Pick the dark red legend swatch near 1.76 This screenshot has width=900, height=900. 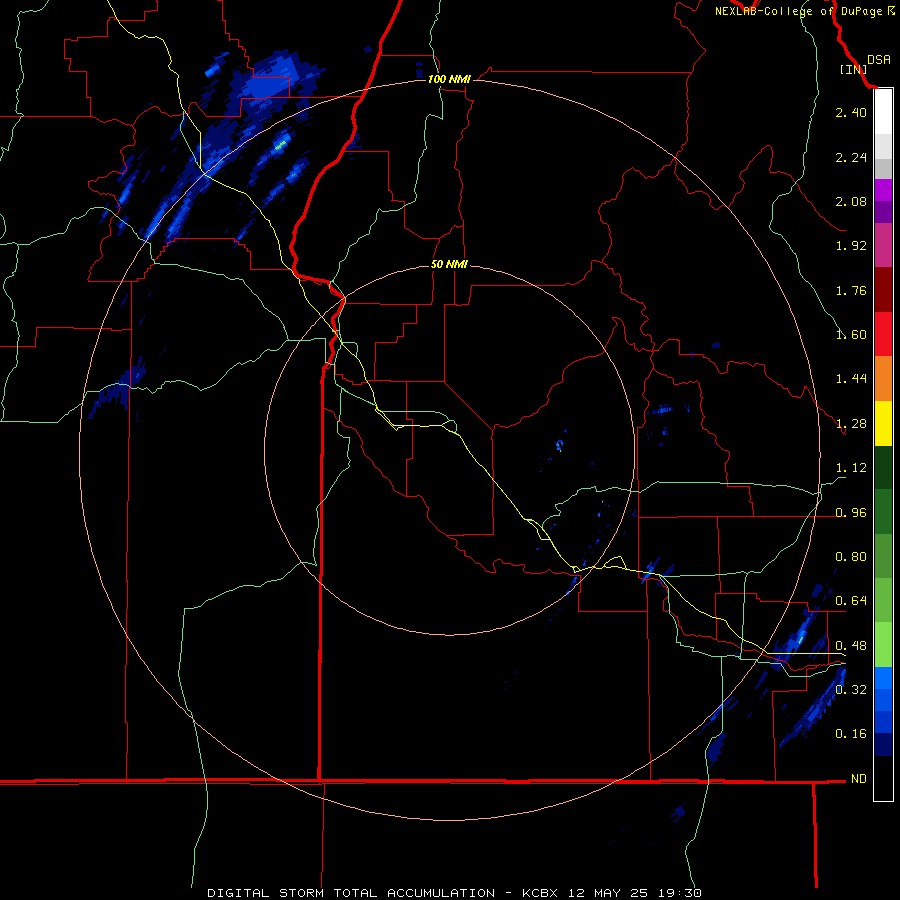(883, 290)
